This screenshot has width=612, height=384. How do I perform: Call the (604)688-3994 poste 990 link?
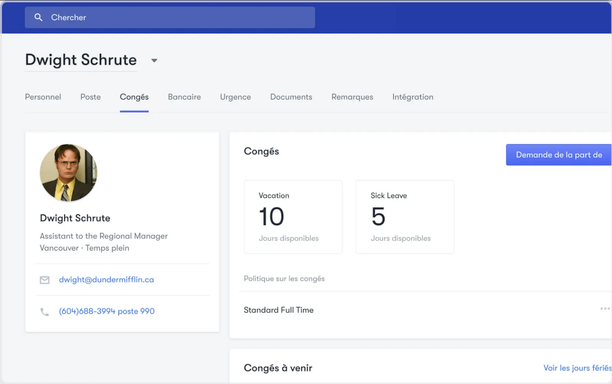107,311
